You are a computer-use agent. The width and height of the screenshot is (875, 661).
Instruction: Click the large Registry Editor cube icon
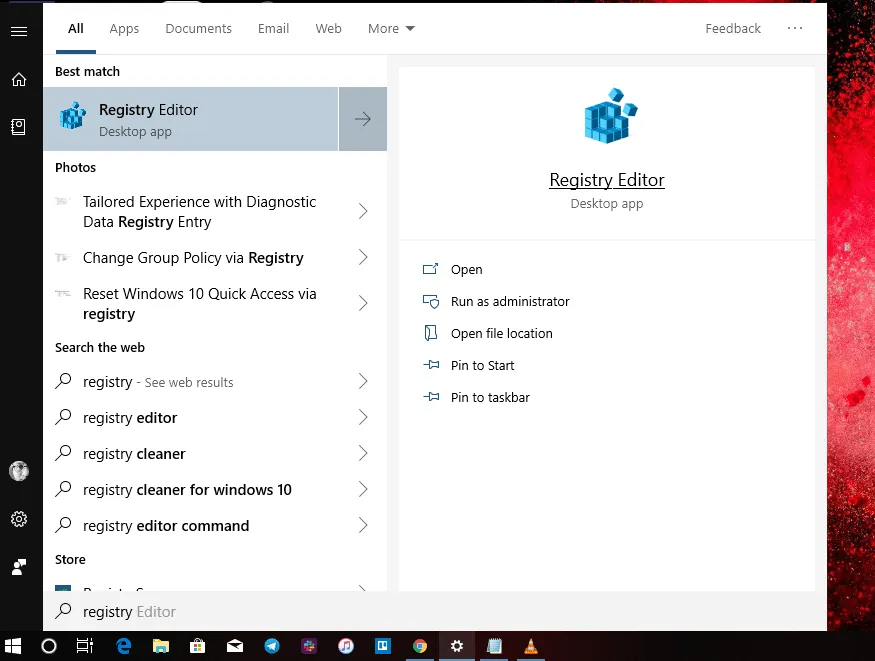click(x=610, y=115)
